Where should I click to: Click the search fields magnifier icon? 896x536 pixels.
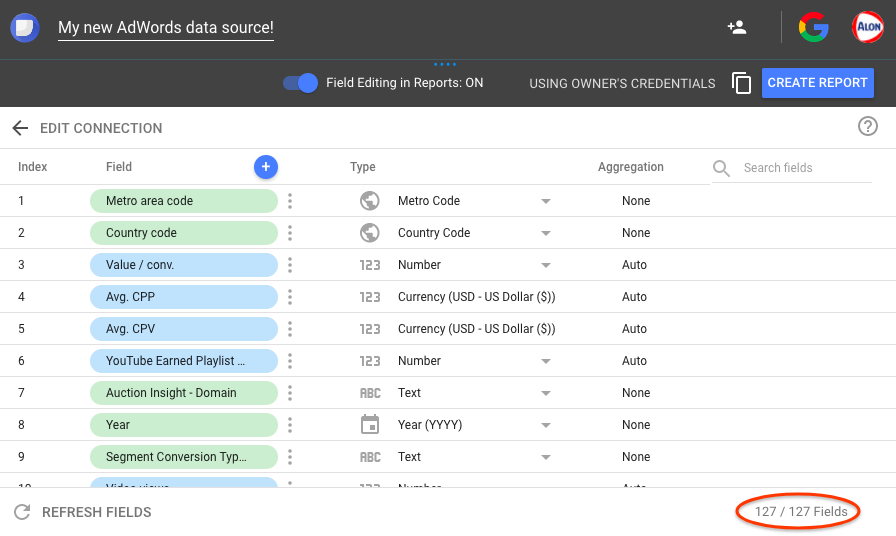(x=721, y=168)
